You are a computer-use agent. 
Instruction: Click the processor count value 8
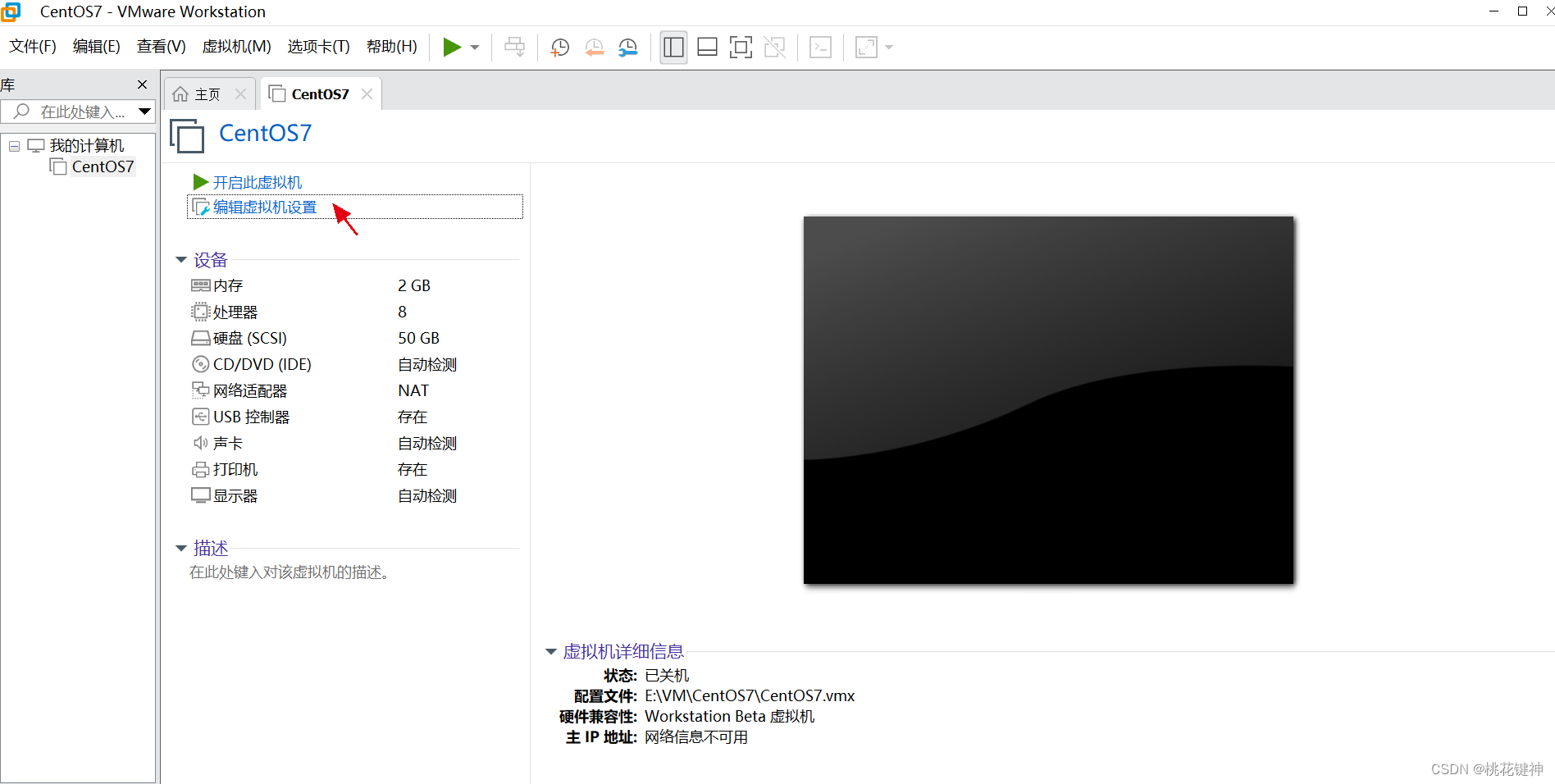click(x=402, y=312)
